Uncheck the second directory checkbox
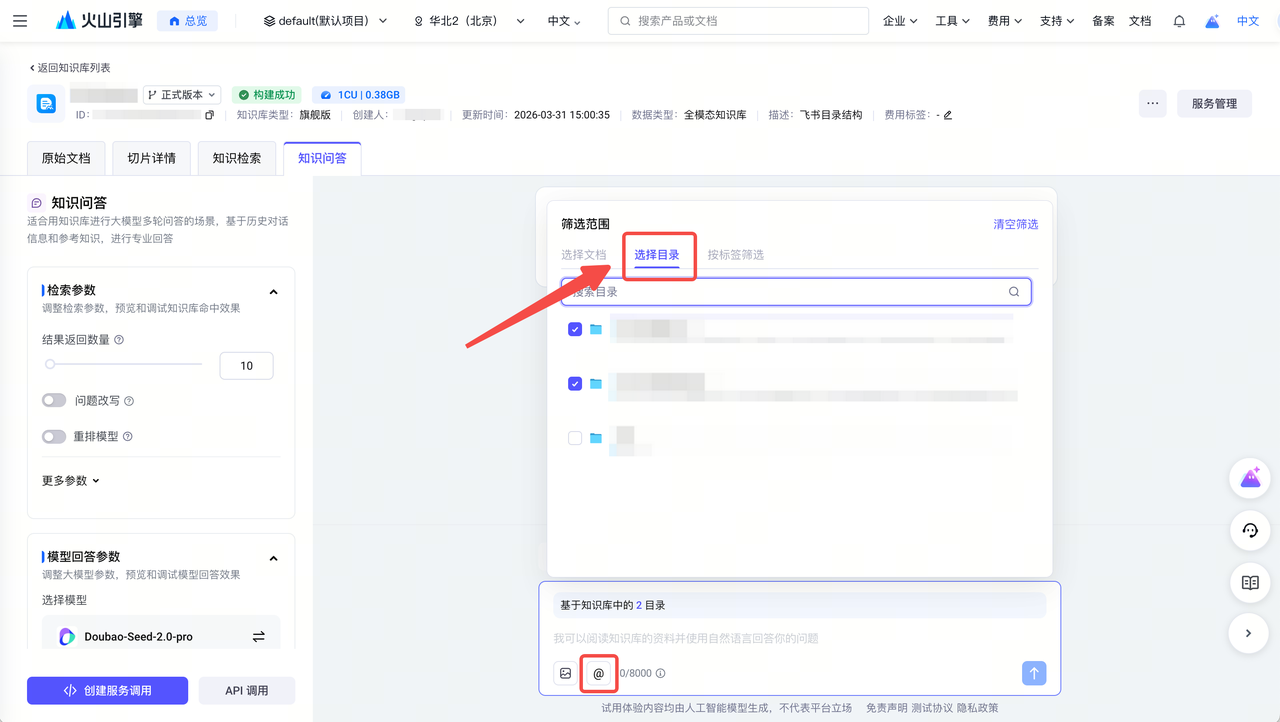The height and width of the screenshot is (722, 1280). (x=575, y=383)
